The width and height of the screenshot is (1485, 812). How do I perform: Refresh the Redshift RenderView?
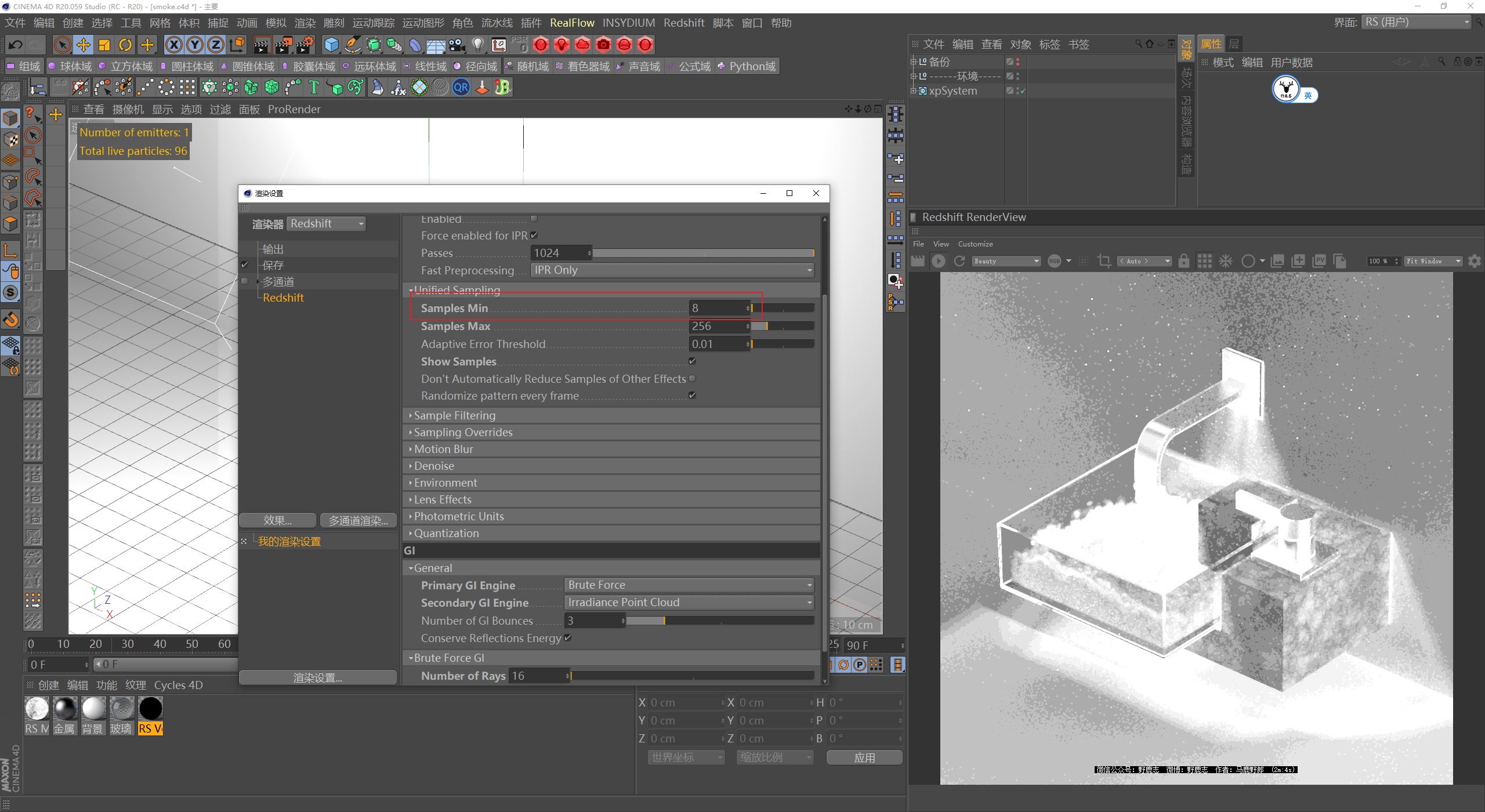(x=959, y=261)
